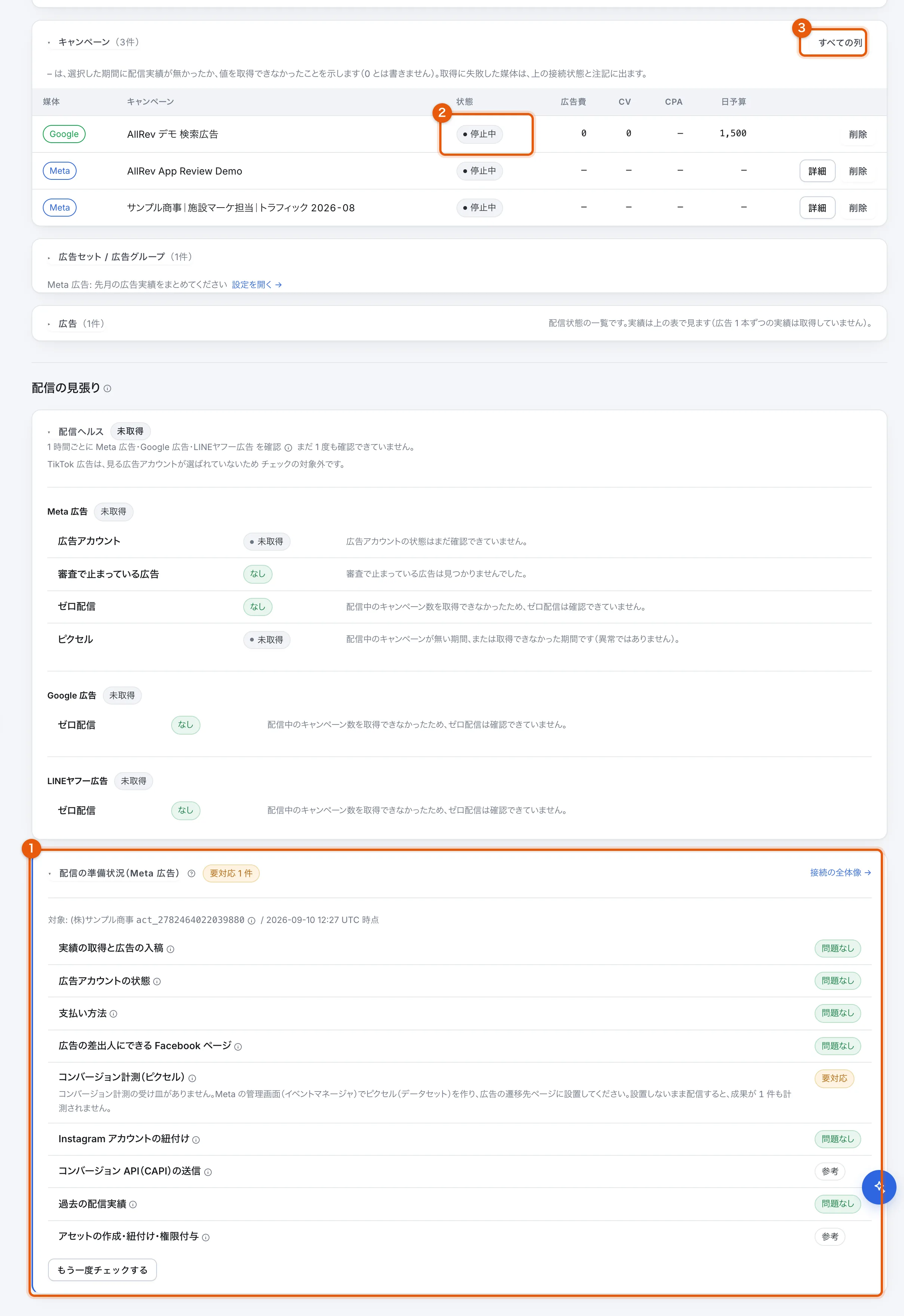The width and height of the screenshot is (904, 1316).
Task: Click 未取得 status in 広告アカウント row
Action: click(266, 541)
